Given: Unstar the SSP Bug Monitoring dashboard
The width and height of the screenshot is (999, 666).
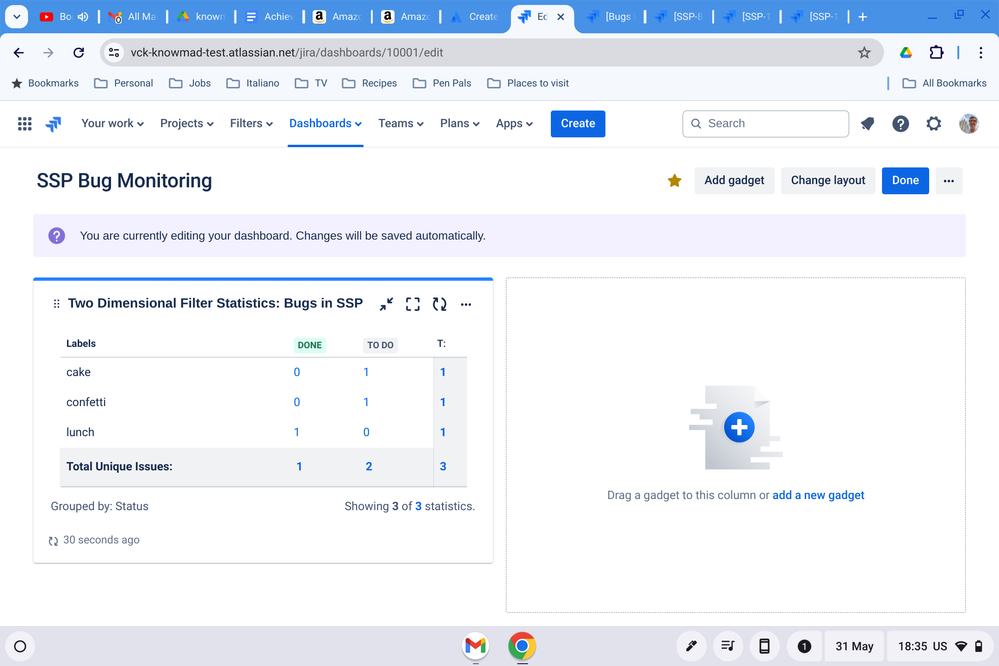Looking at the screenshot, I should [674, 181].
